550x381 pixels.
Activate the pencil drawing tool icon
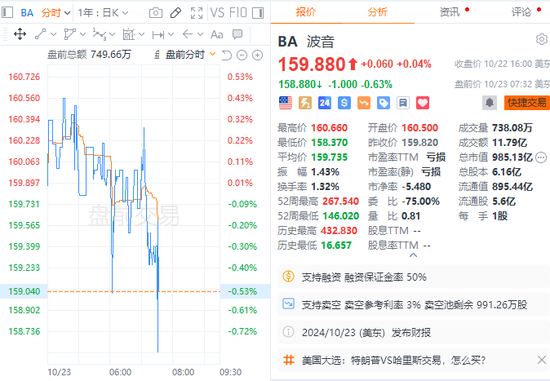point(175,13)
